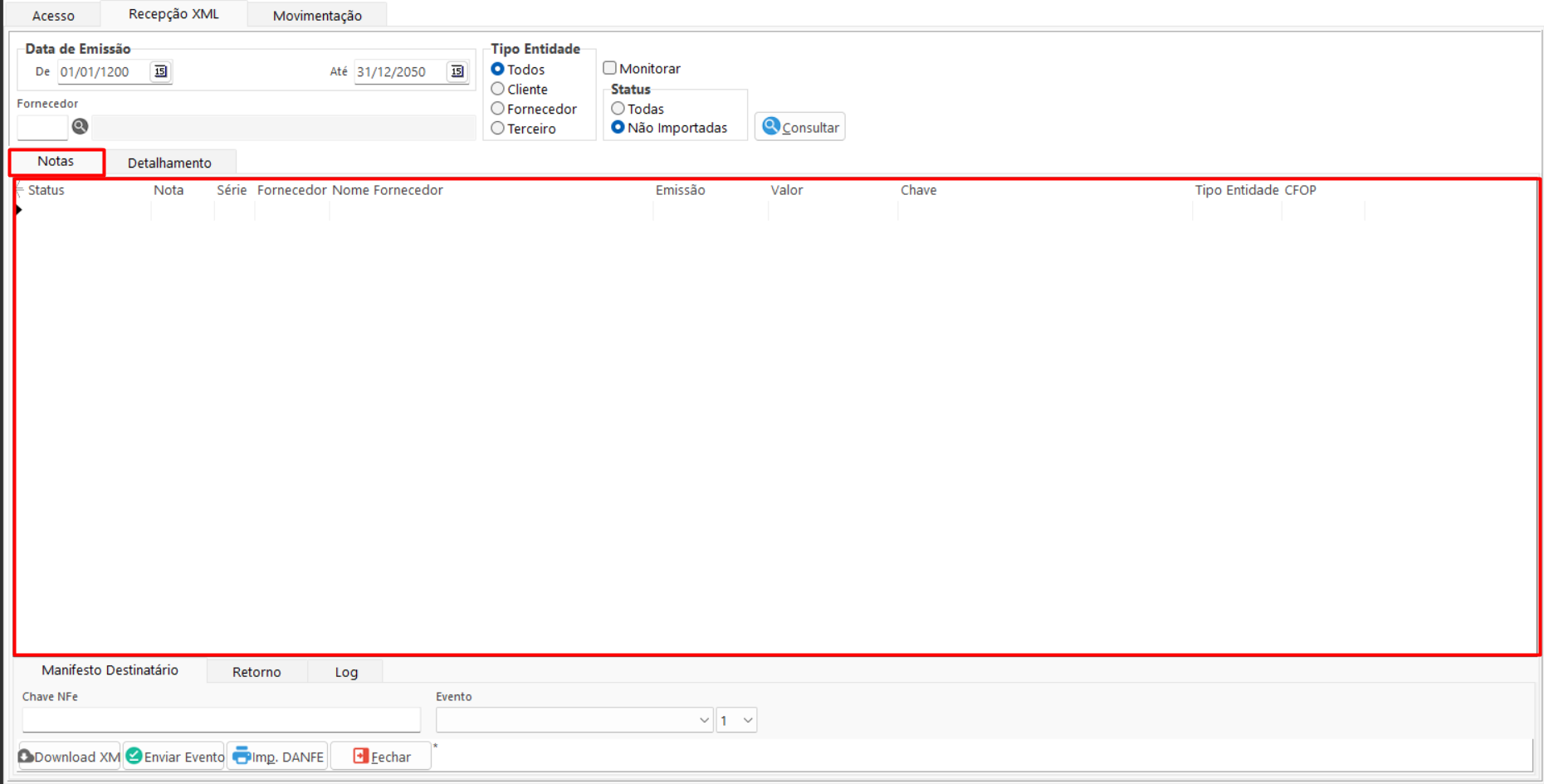Switch to the Retorno tab
The image size is (1544, 784).
coord(257,672)
